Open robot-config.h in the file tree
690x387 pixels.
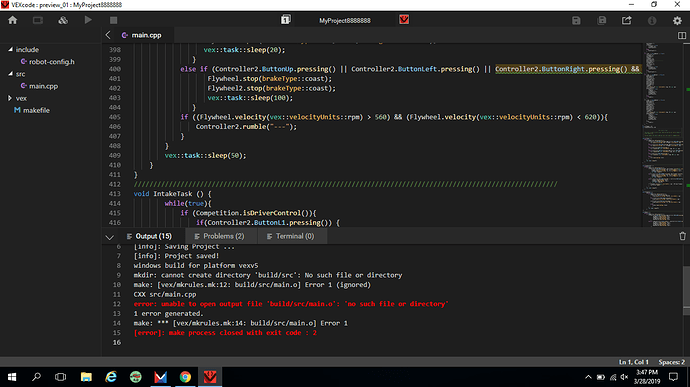point(51,62)
